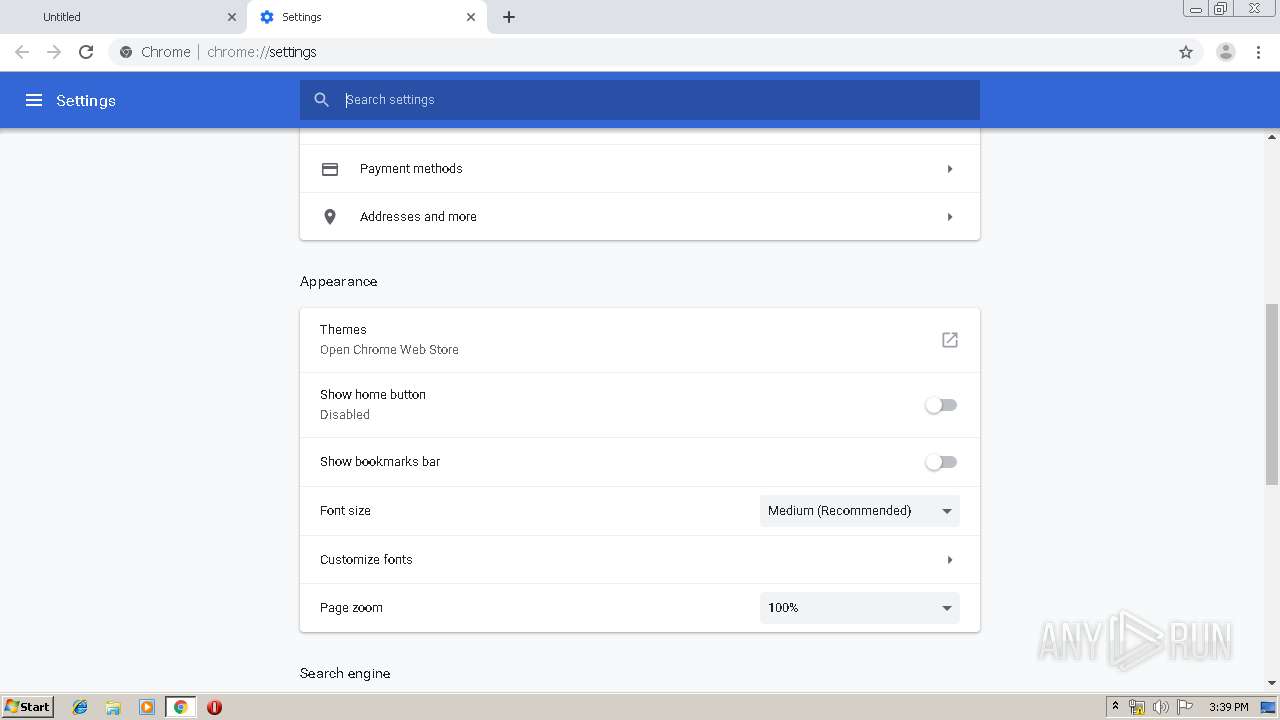Go back to previous page
1280x720 pixels.
click(22, 52)
